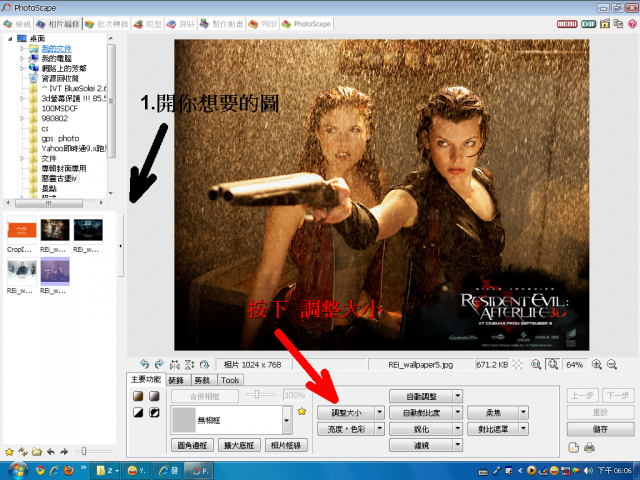The image size is (640, 480).
Task: Toggle thumbnail panel collapse handle
Action: click(x=120, y=246)
